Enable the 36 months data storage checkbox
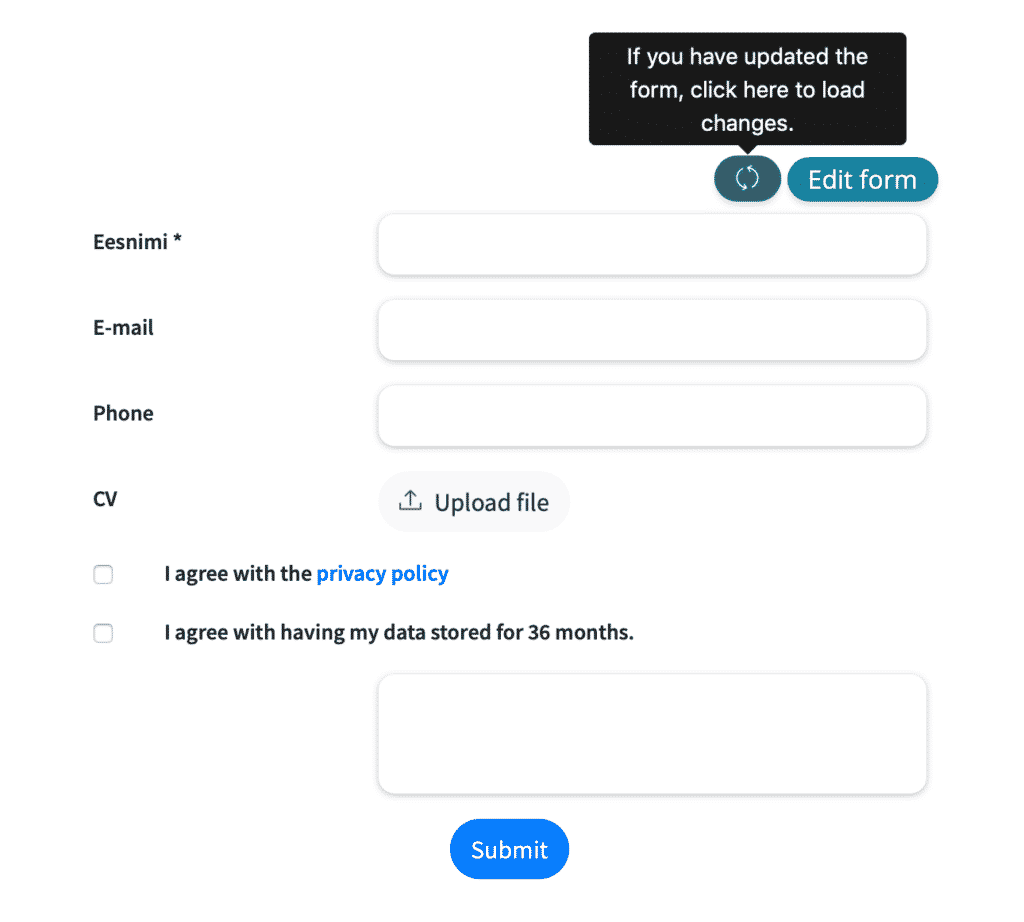1024x922 pixels. click(x=103, y=633)
